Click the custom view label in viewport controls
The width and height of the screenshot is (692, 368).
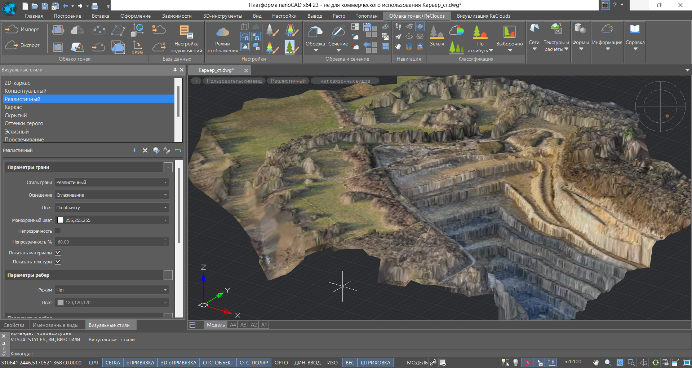coord(234,81)
